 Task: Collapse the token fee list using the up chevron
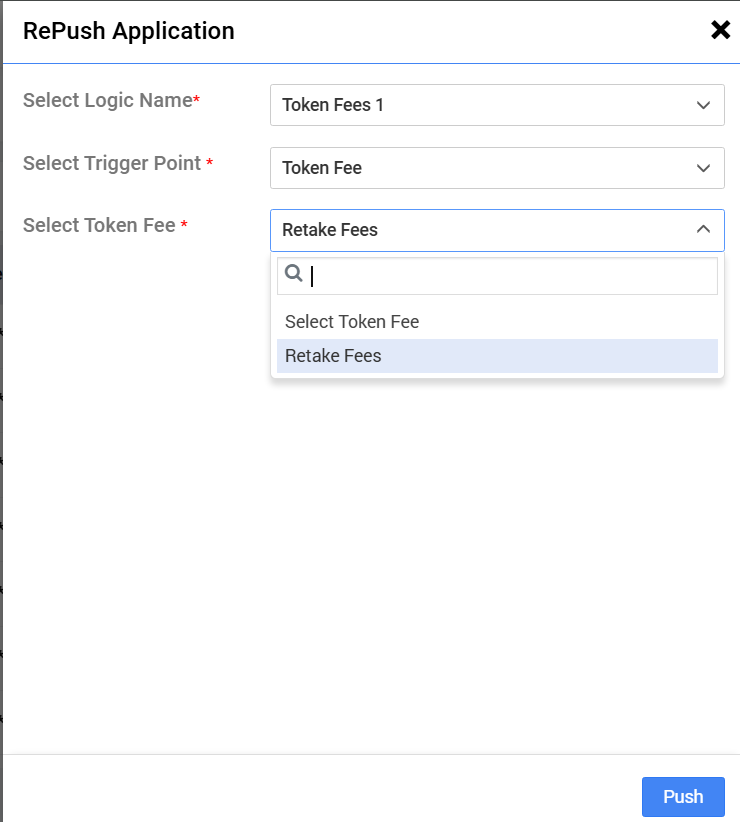[x=703, y=230]
